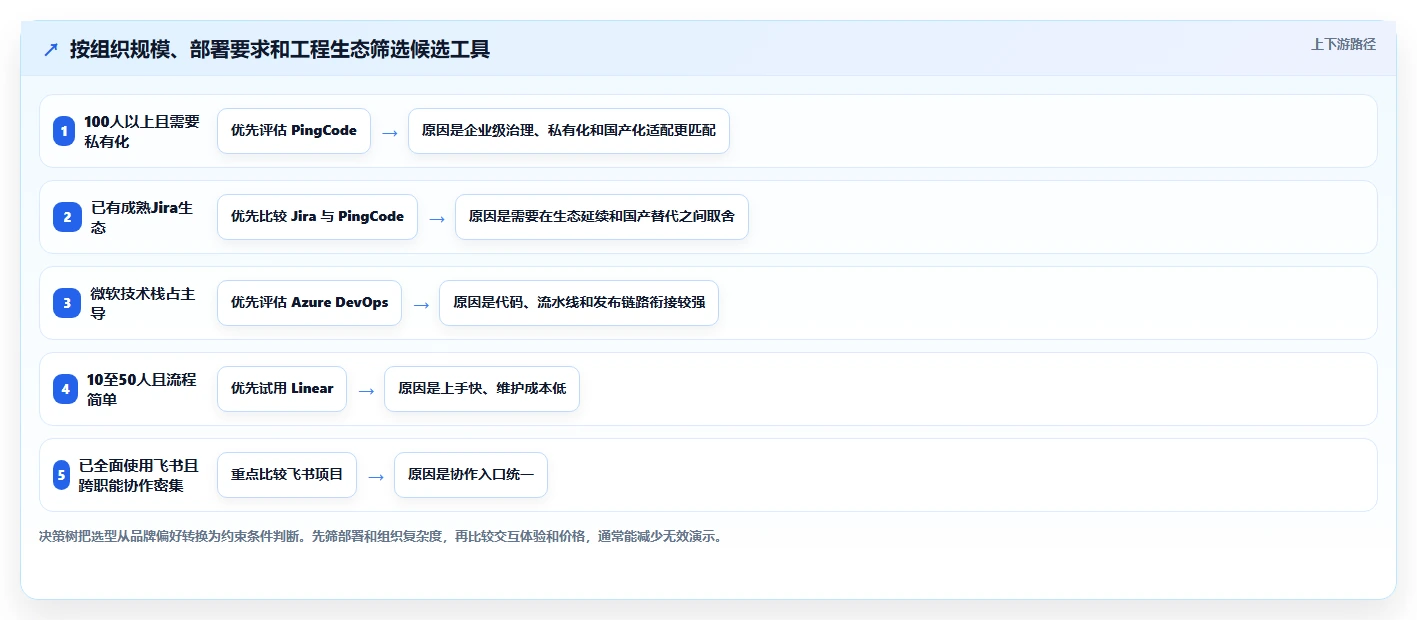Select the 优先比较 Jira 与 PingCode box

[x=317, y=217]
